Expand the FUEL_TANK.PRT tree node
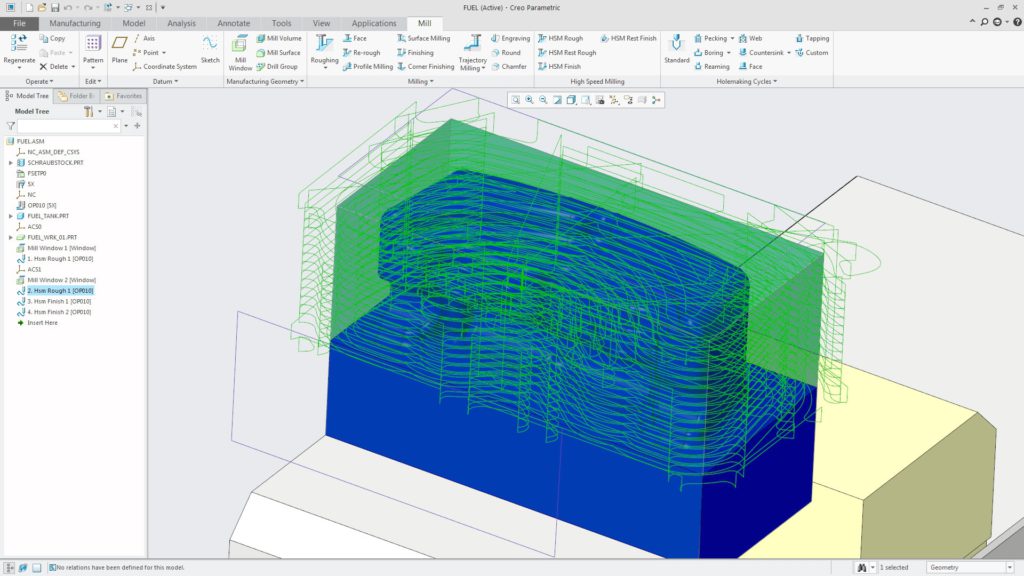Image resolution: width=1024 pixels, height=576 pixels. 10,214
